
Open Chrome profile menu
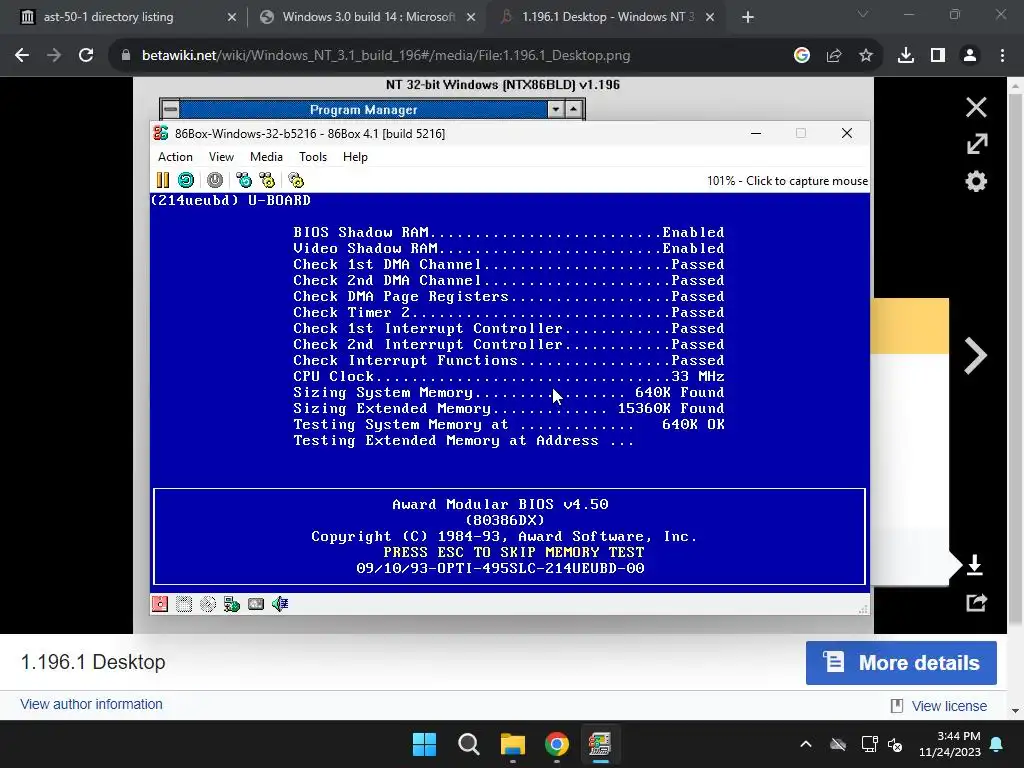coord(970,56)
